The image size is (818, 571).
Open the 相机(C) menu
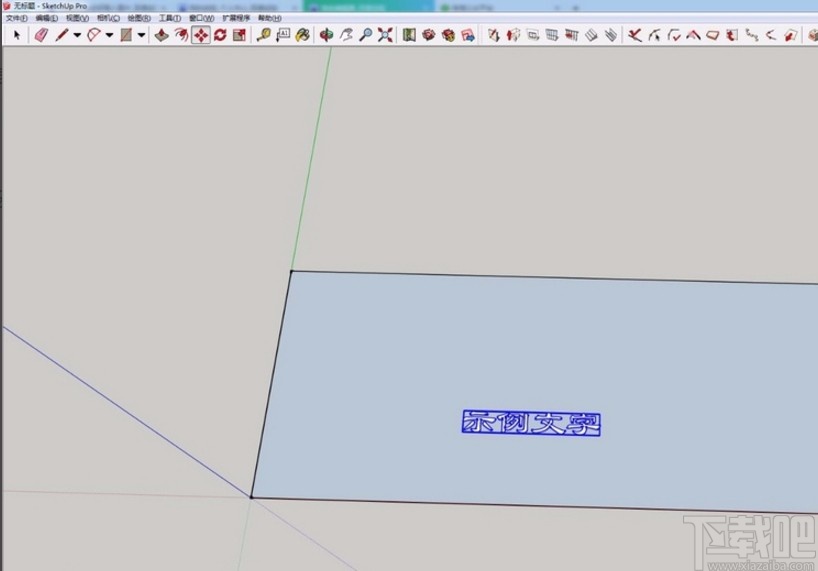click(x=108, y=18)
